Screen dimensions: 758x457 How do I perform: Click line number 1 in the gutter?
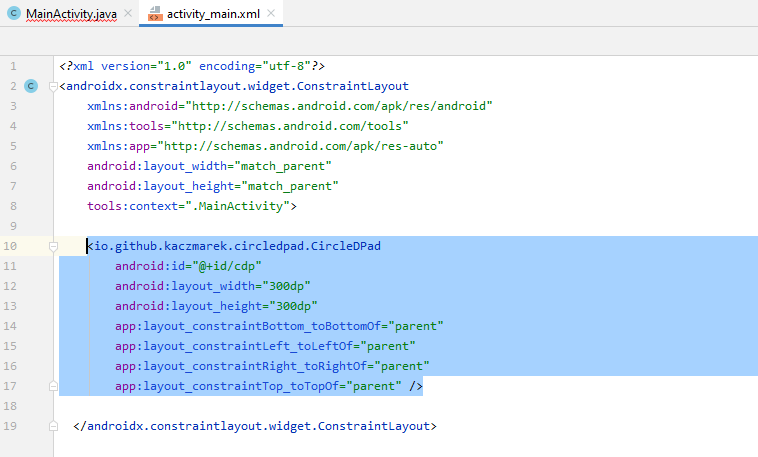pos(13,66)
